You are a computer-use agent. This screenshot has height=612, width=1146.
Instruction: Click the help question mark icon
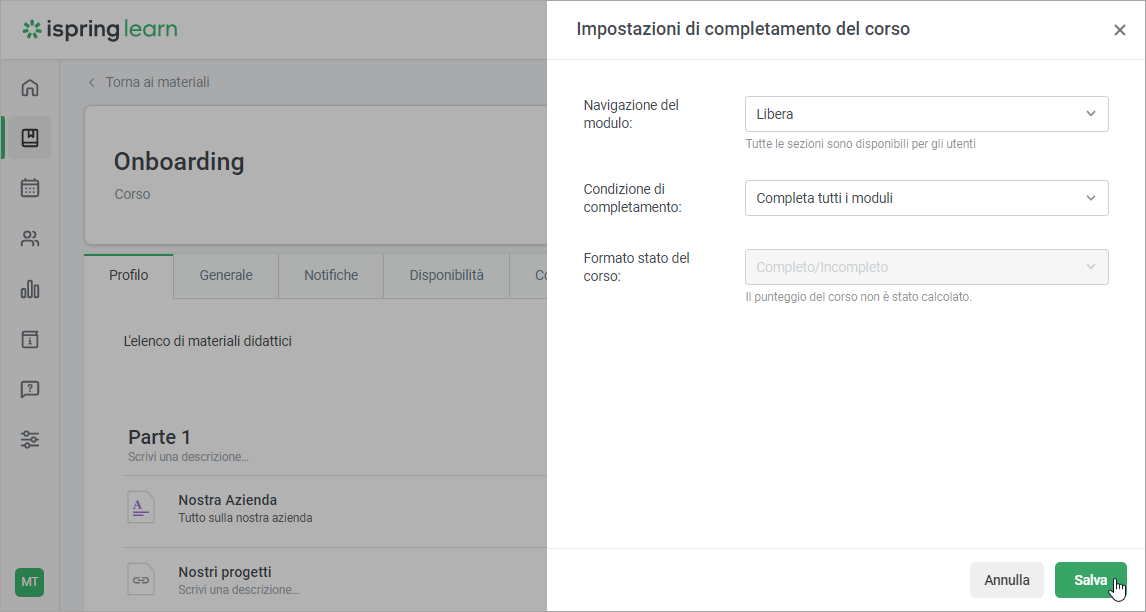tap(30, 390)
